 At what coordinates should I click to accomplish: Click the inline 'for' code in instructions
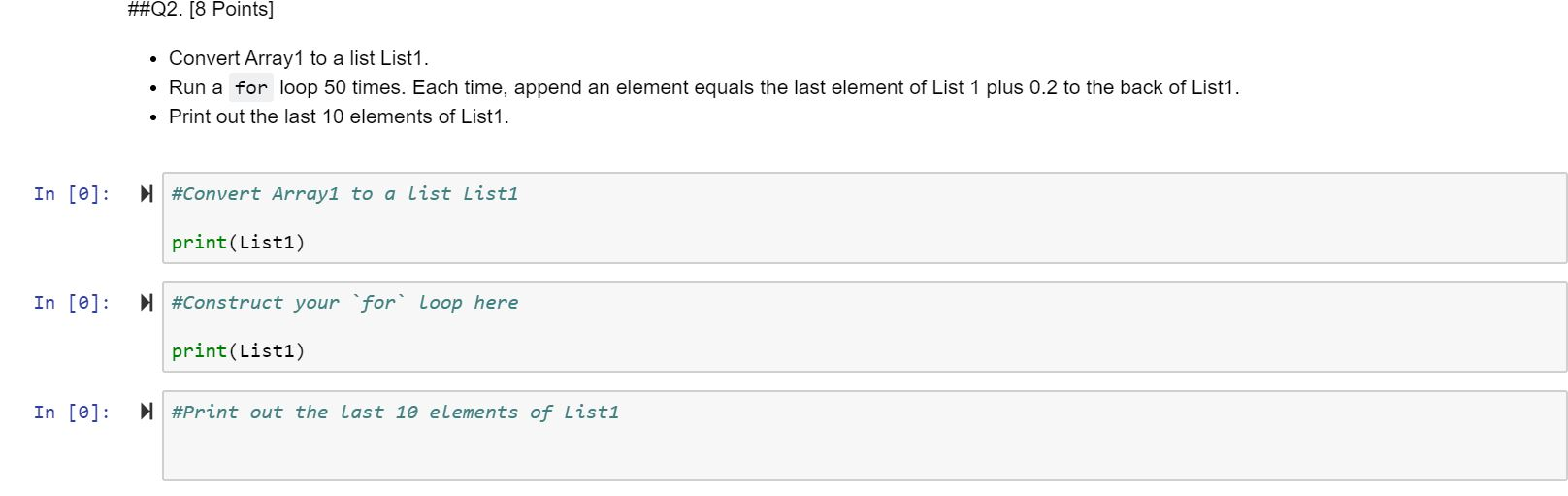(251, 88)
